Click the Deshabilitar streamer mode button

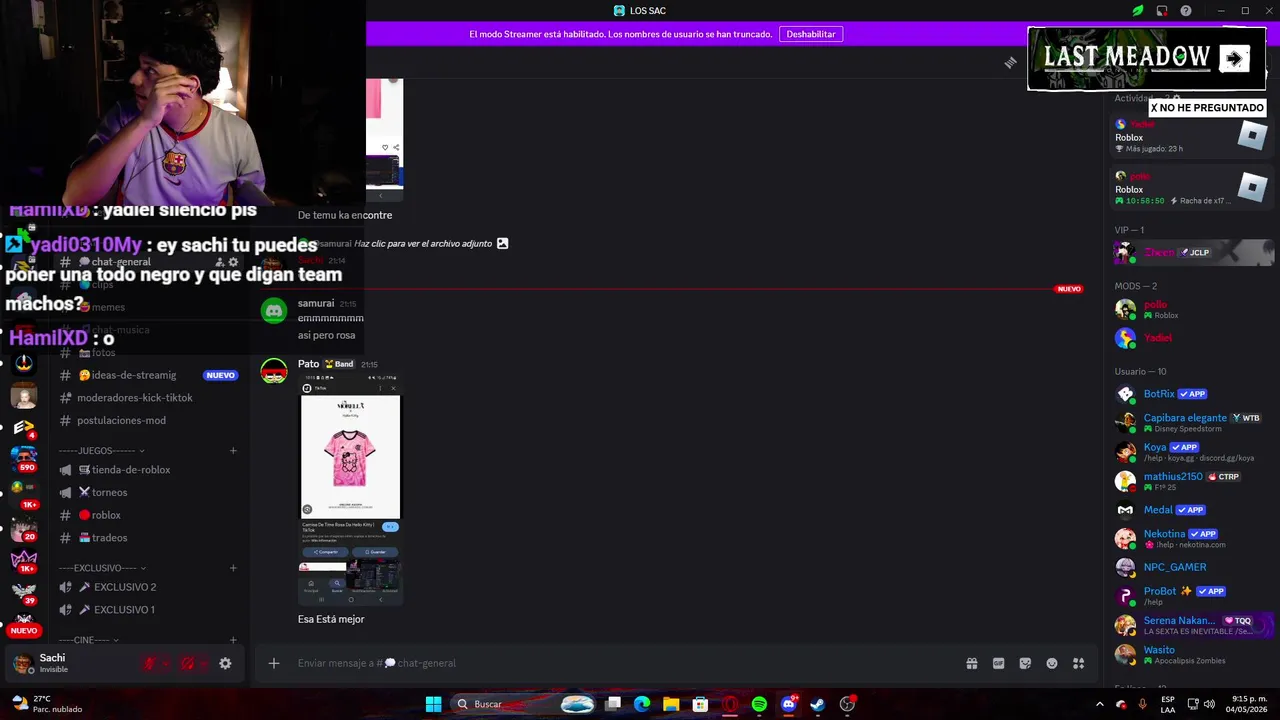point(811,34)
